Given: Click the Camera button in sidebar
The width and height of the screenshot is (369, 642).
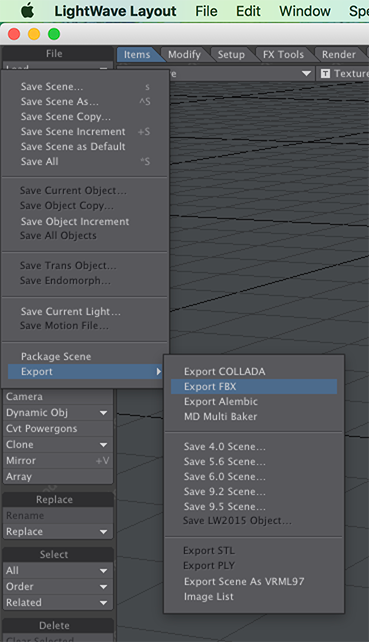Looking at the screenshot, I should click(58, 397).
